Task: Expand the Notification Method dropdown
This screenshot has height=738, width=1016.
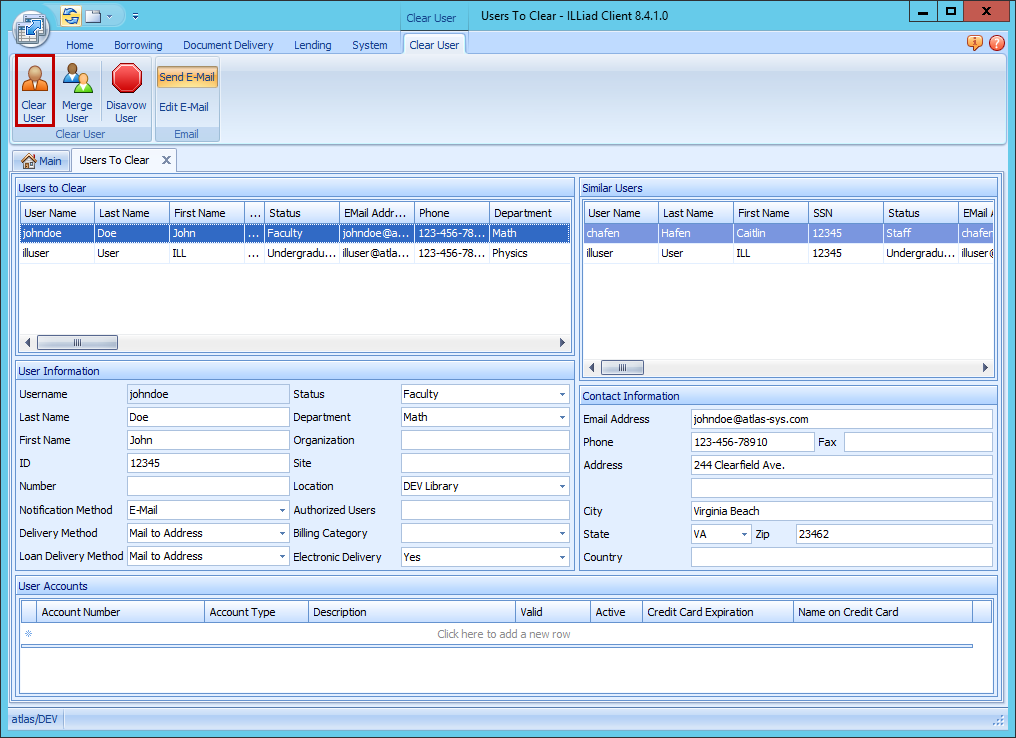Action: [x=282, y=511]
